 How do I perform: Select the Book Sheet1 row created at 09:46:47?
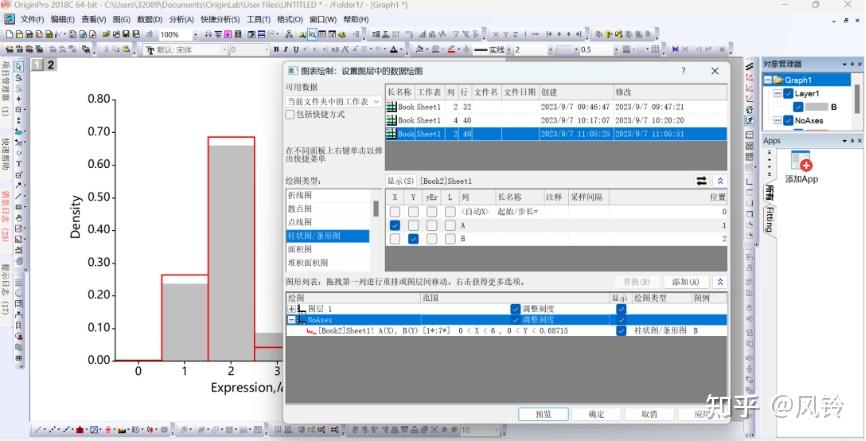[x=556, y=107]
